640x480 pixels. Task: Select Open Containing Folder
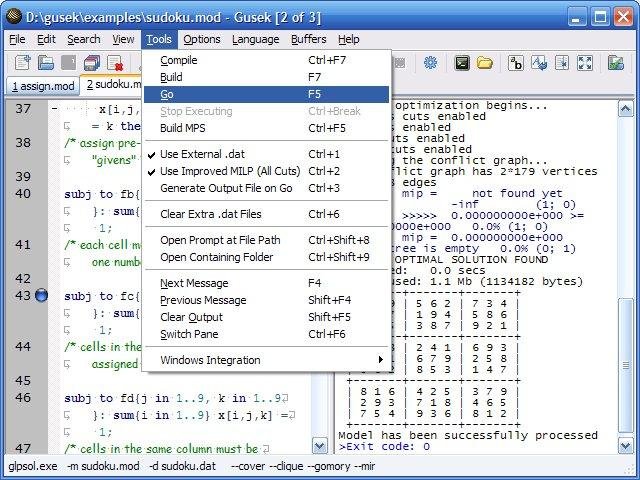pyautogui.click(x=266, y=257)
